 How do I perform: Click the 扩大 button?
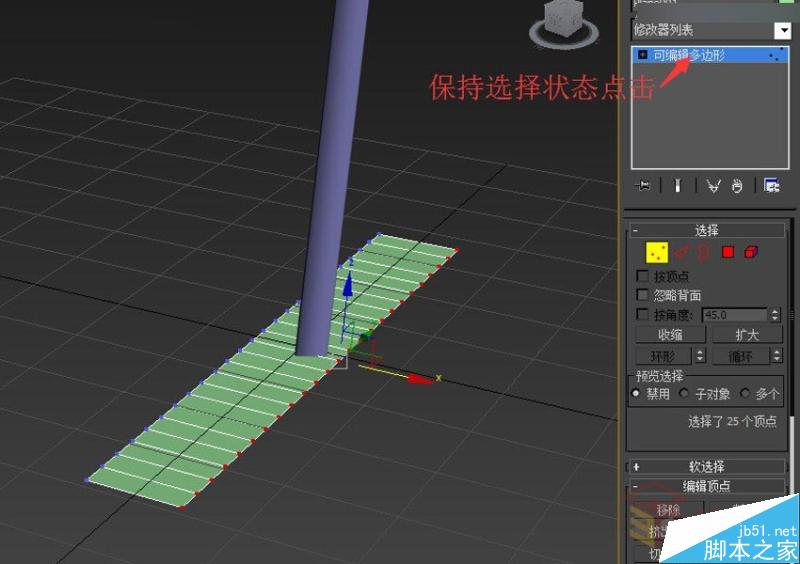(x=747, y=335)
